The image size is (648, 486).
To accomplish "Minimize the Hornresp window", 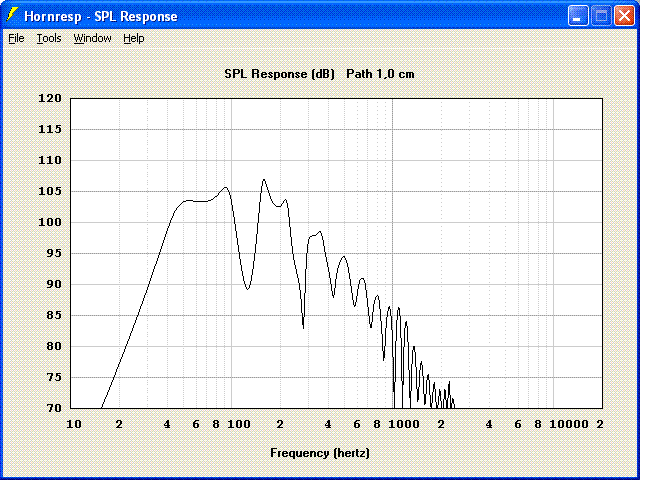I will tap(578, 16).
